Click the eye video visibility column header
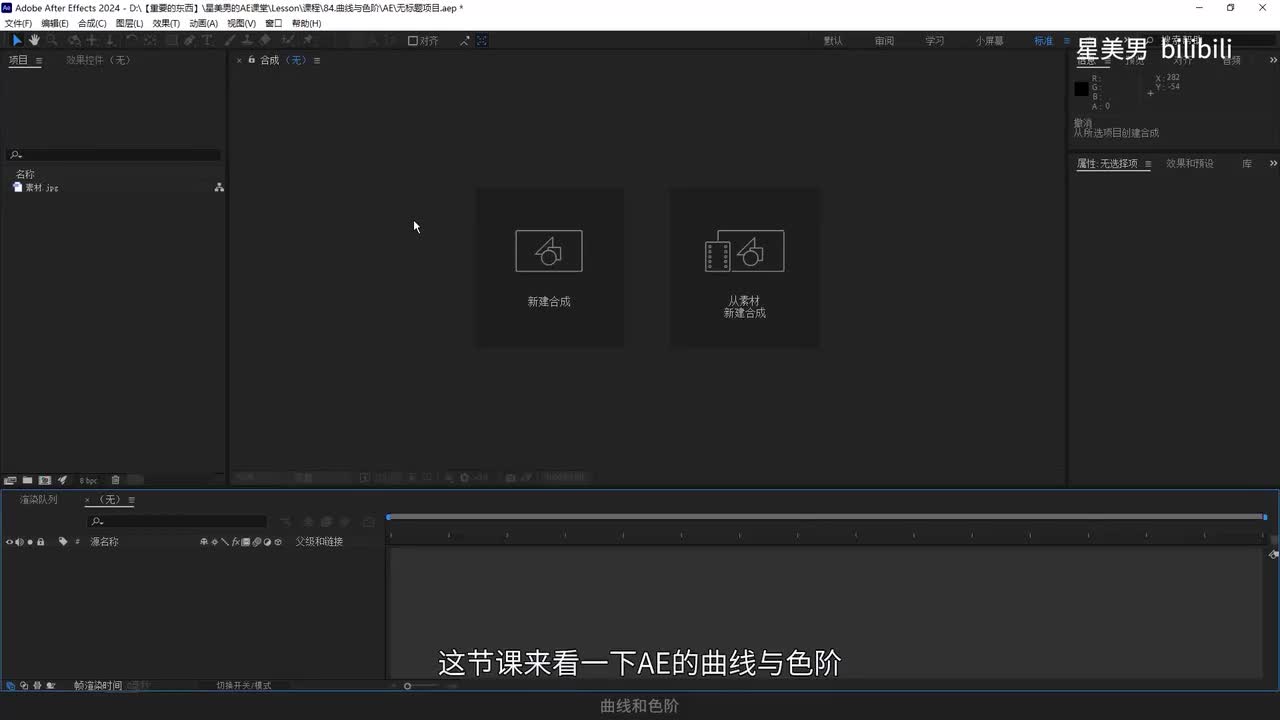Image resolution: width=1280 pixels, height=720 pixels. [10, 542]
